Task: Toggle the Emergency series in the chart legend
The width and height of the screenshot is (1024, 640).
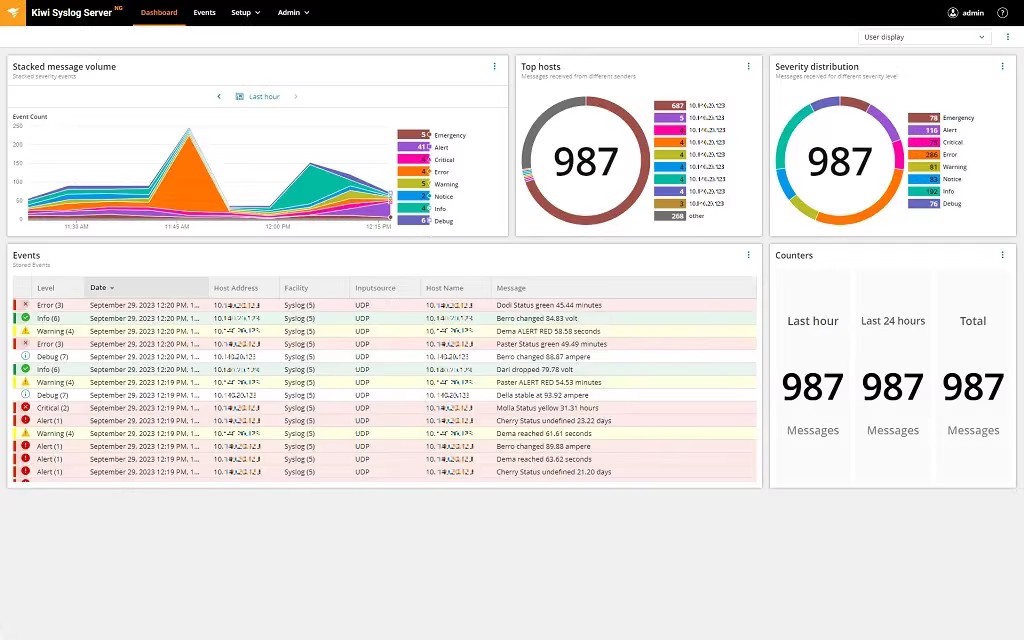Action: coord(440,134)
